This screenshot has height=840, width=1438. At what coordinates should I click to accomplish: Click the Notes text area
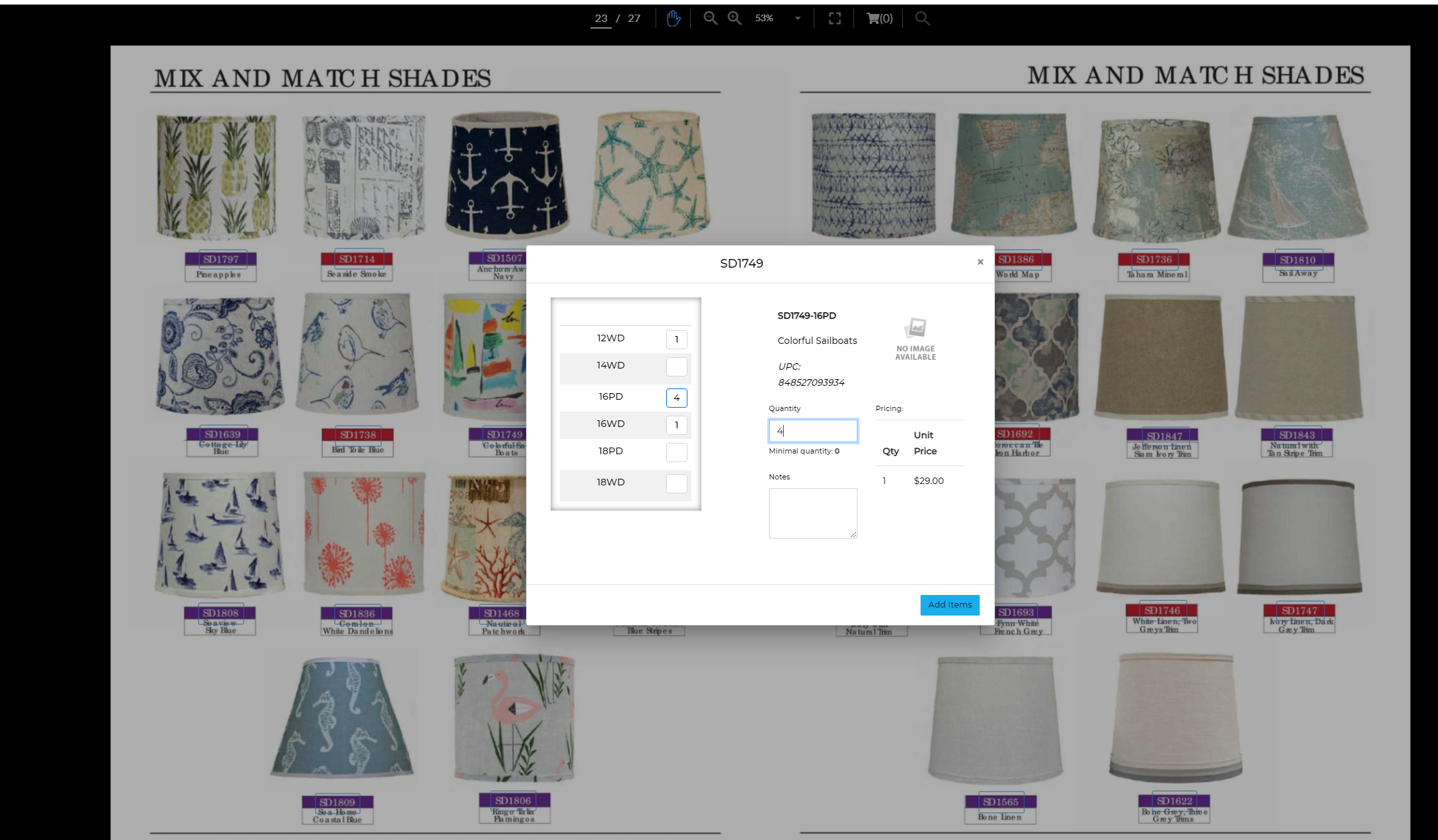click(x=812, y=513)
